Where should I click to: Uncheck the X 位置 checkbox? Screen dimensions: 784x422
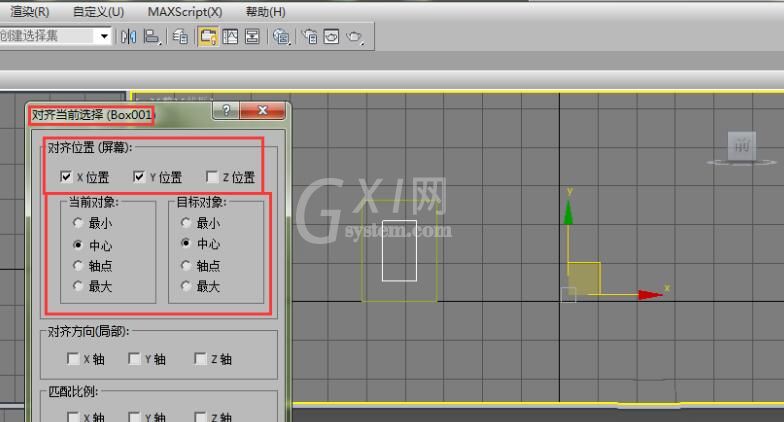66,176
